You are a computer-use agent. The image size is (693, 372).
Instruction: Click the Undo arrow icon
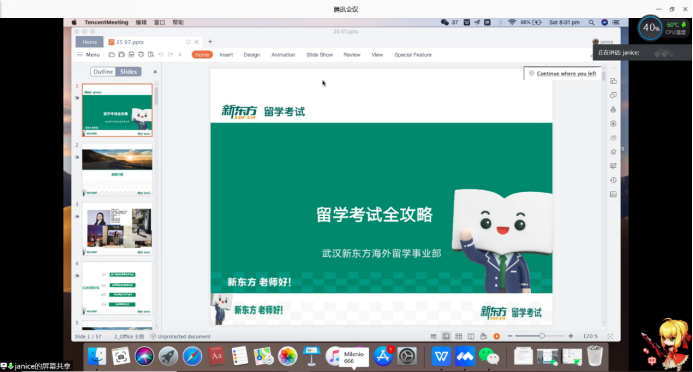[x=161, y=55]
